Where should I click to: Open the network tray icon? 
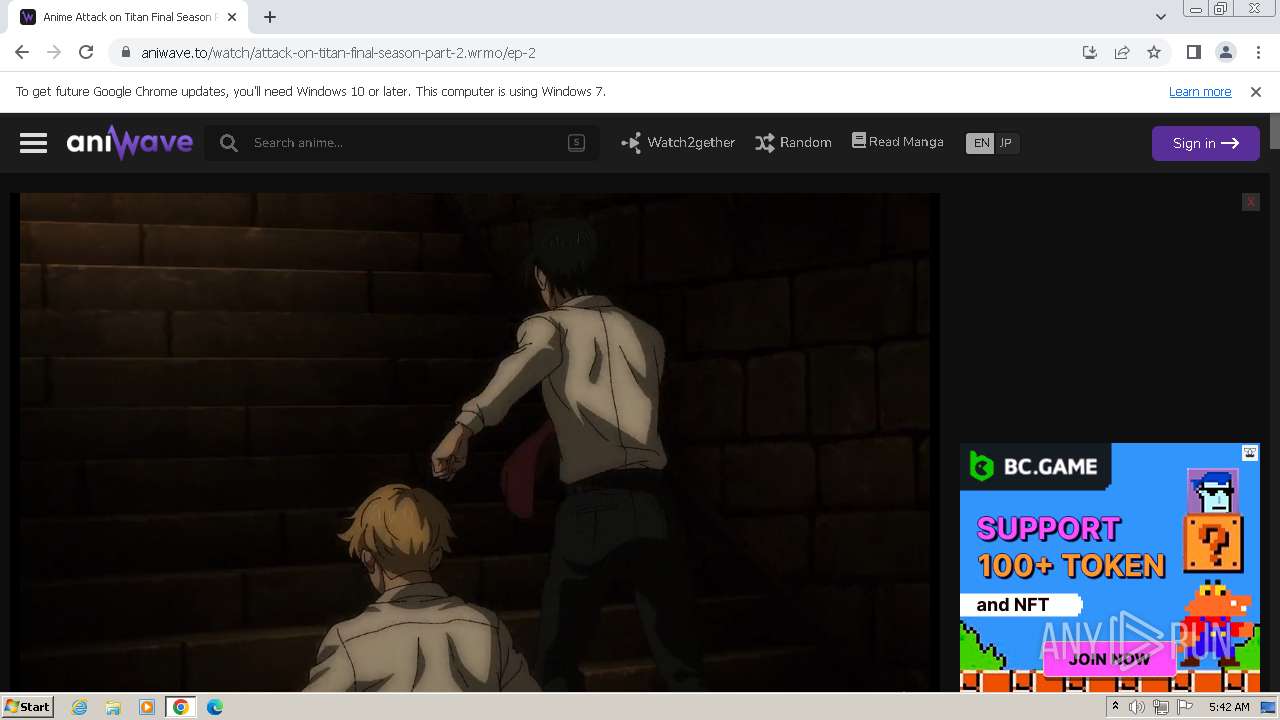point(1161,707)
